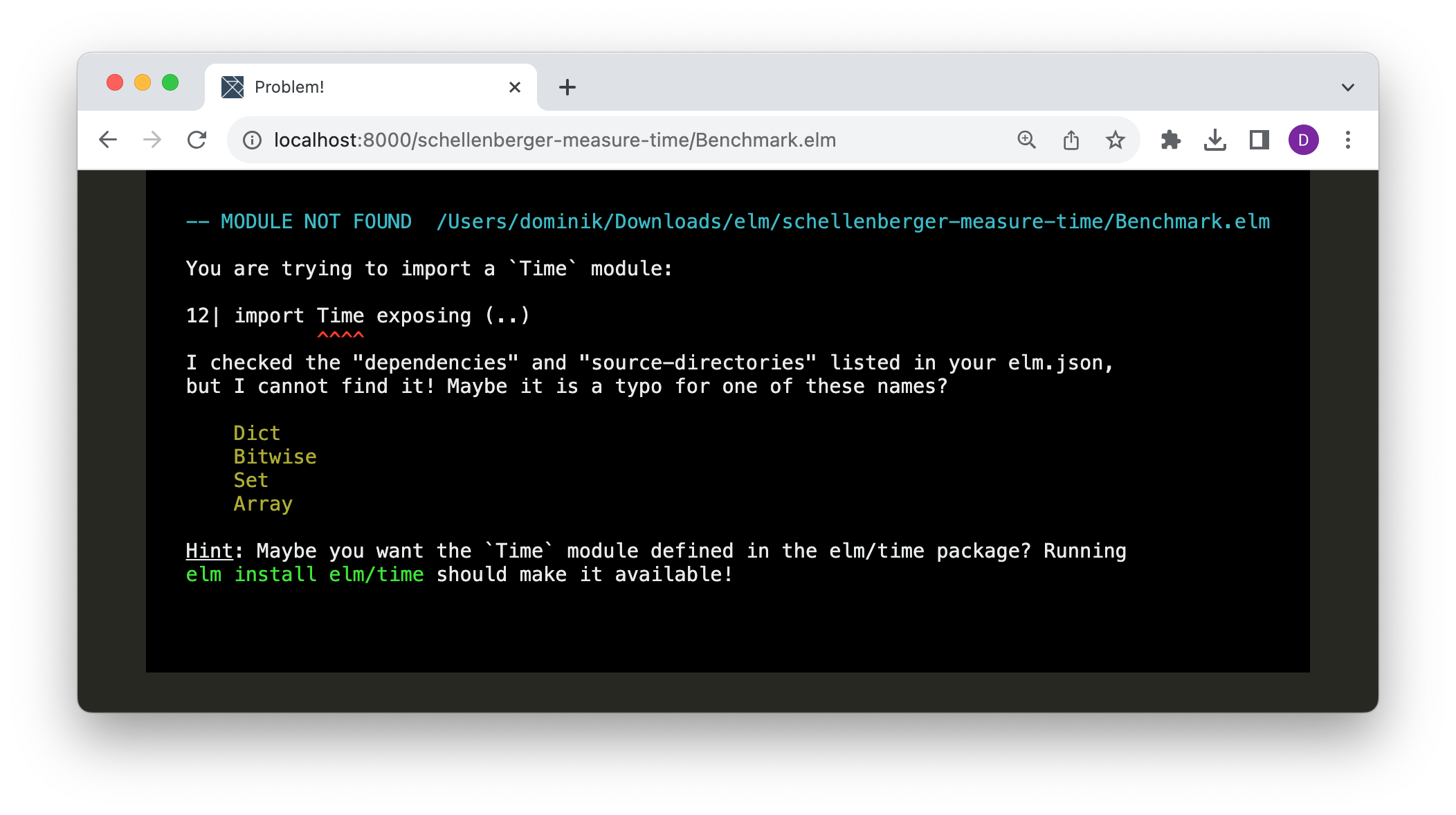1456x815 pixels.
Task: Click the green fullscreen window button
Action: [x=170, y=83]
